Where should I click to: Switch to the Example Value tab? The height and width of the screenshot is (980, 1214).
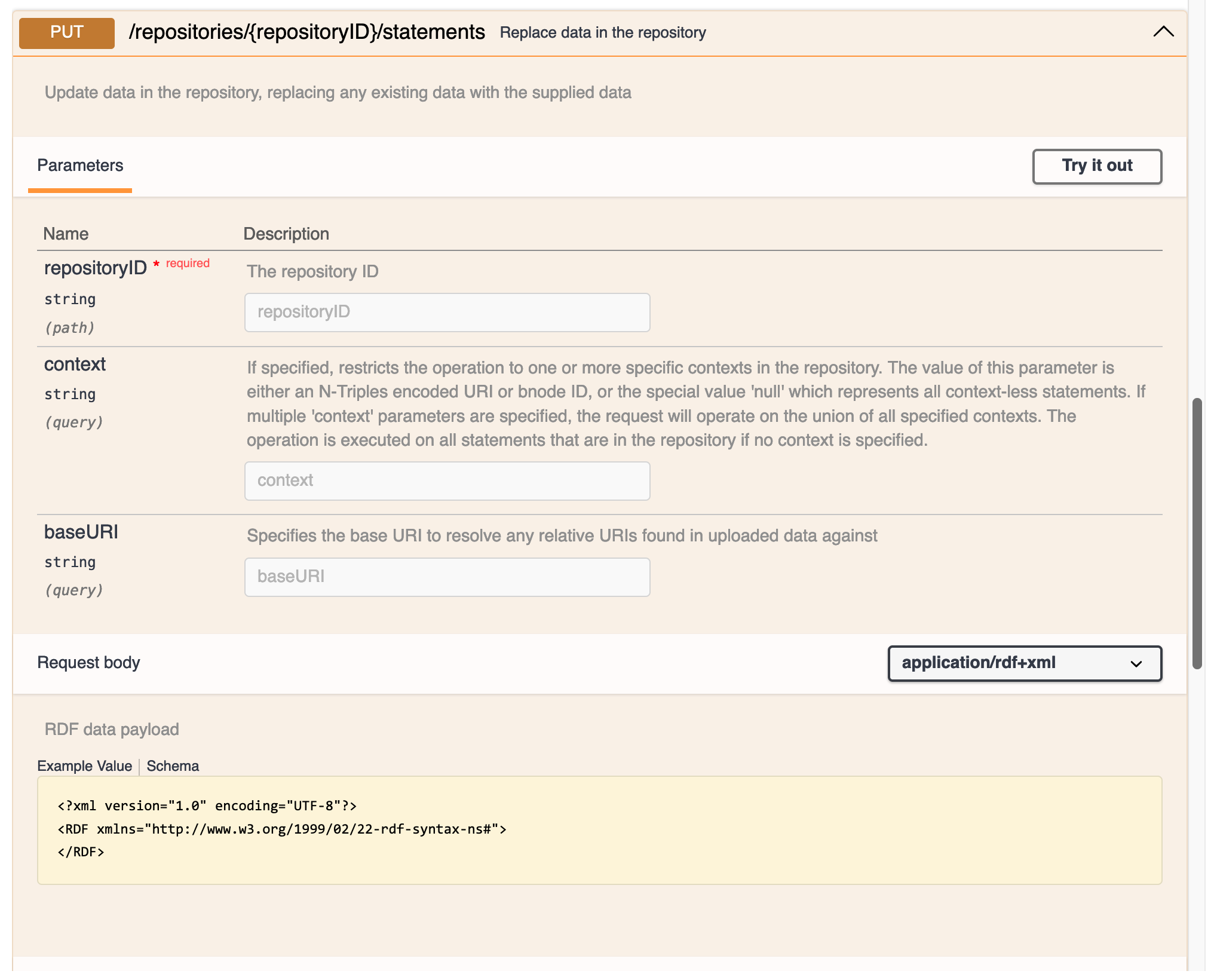tap(84, 766)
